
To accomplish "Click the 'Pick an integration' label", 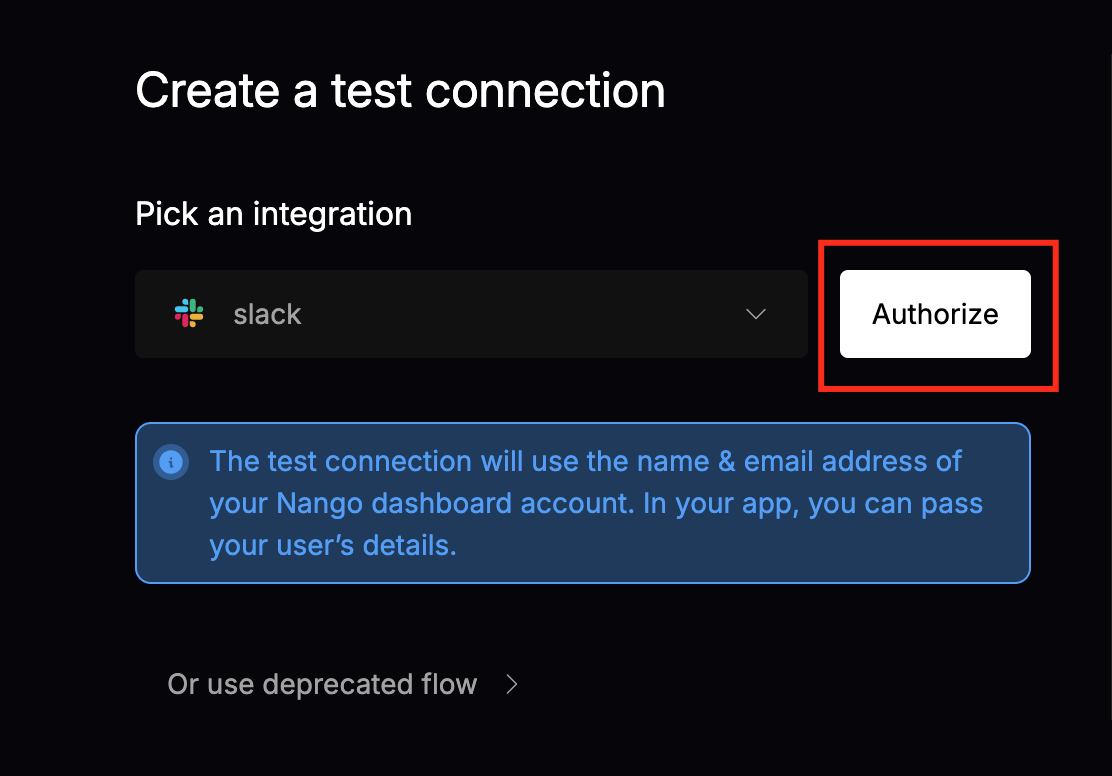I will click(x=273, y=213).
